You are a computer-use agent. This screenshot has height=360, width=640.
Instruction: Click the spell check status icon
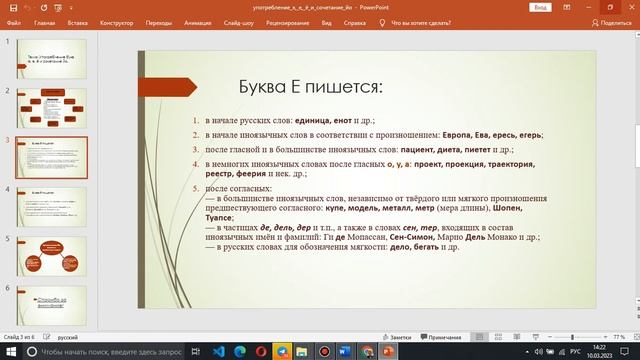47,337
